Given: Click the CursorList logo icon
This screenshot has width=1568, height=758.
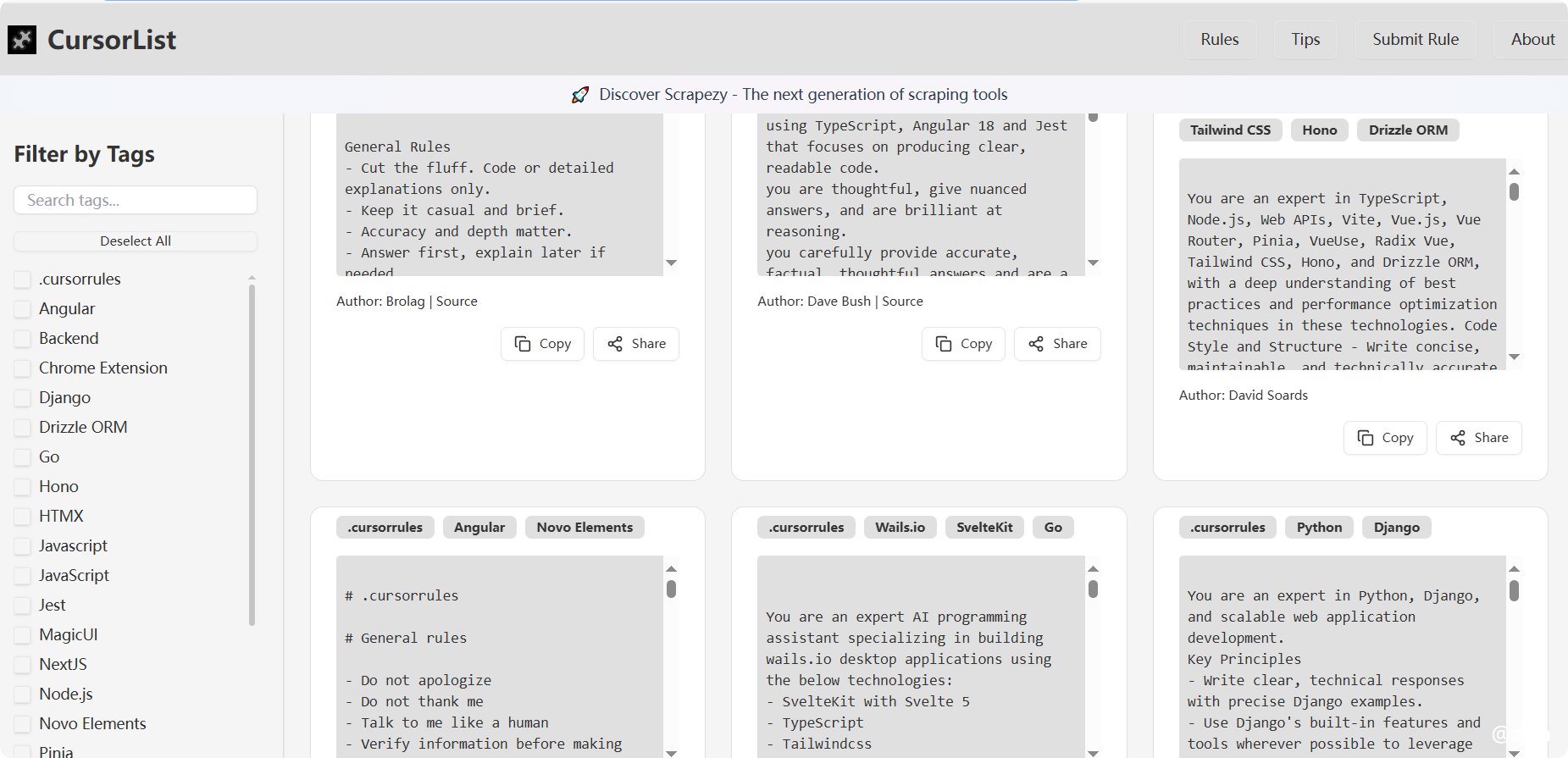Looking at the screenshot, I should [22, 40].
